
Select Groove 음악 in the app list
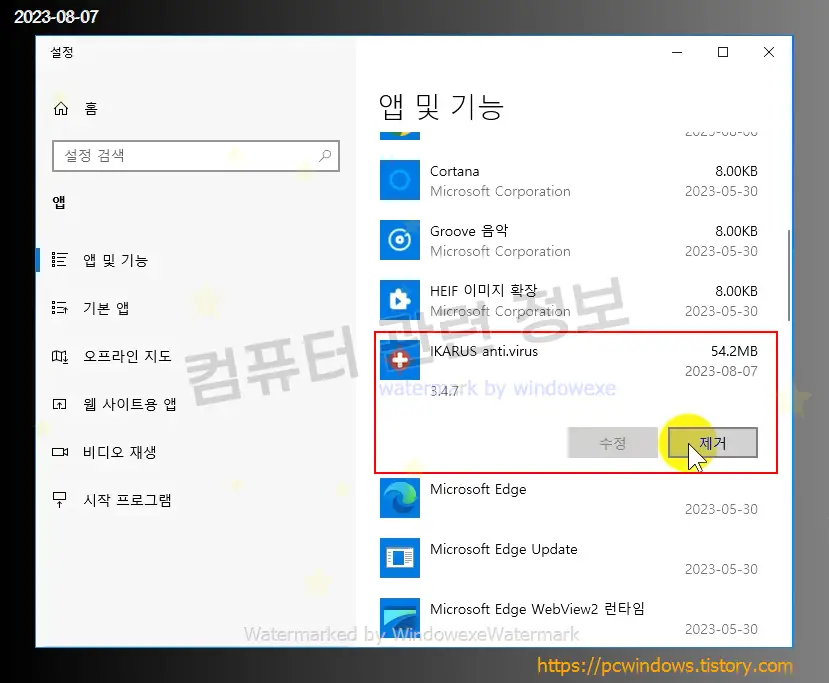tap(568, 241)
